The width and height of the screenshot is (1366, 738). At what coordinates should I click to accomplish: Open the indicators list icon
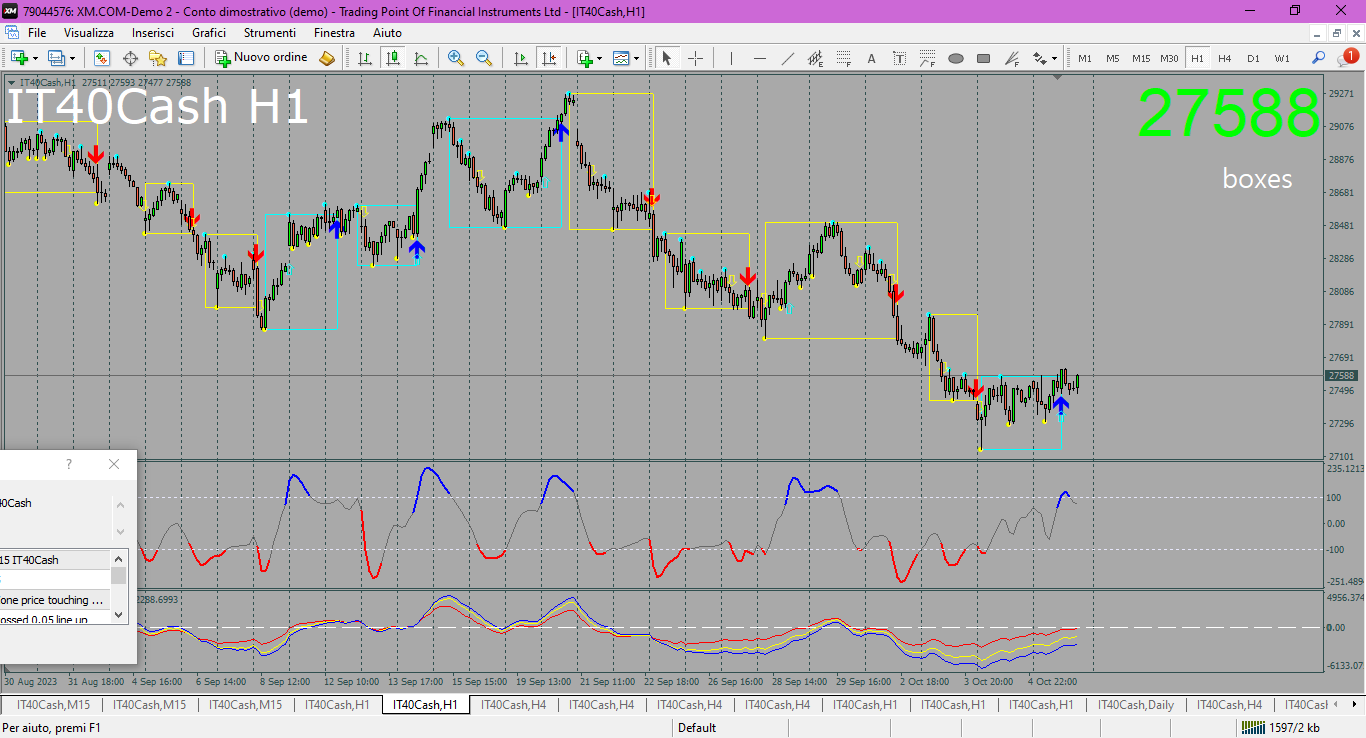584,58
